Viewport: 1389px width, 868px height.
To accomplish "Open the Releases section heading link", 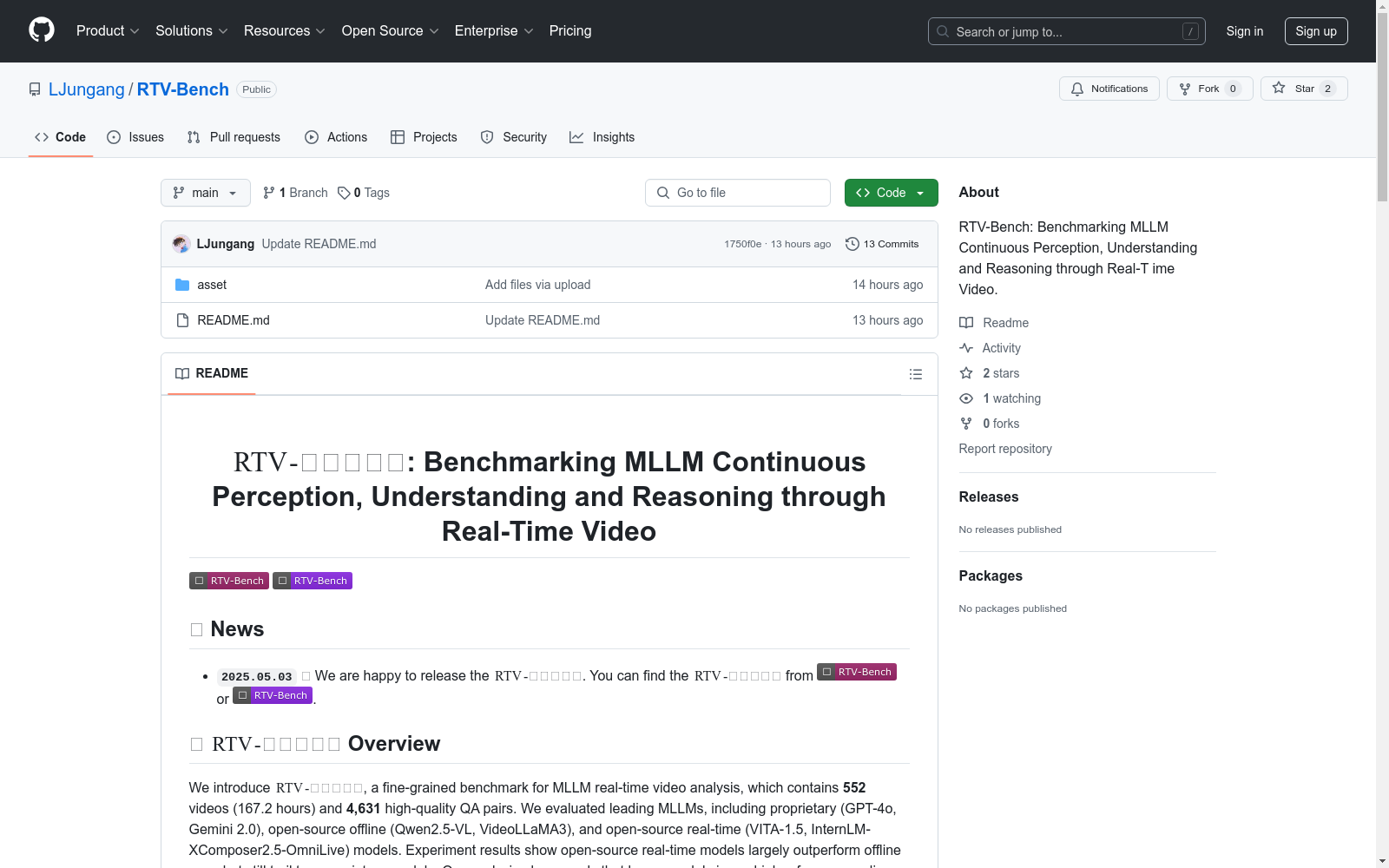I will coord(989,497).
